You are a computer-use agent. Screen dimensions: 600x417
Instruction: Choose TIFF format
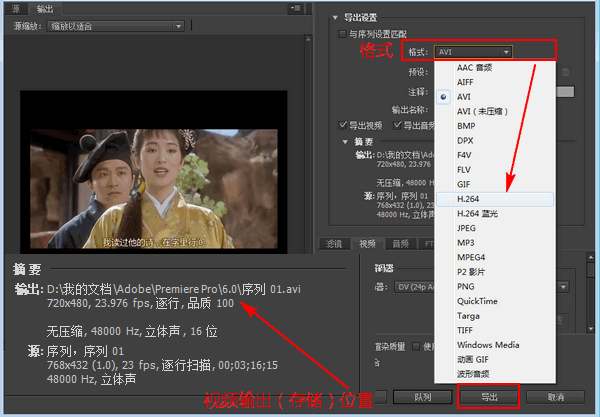[495, 330]
